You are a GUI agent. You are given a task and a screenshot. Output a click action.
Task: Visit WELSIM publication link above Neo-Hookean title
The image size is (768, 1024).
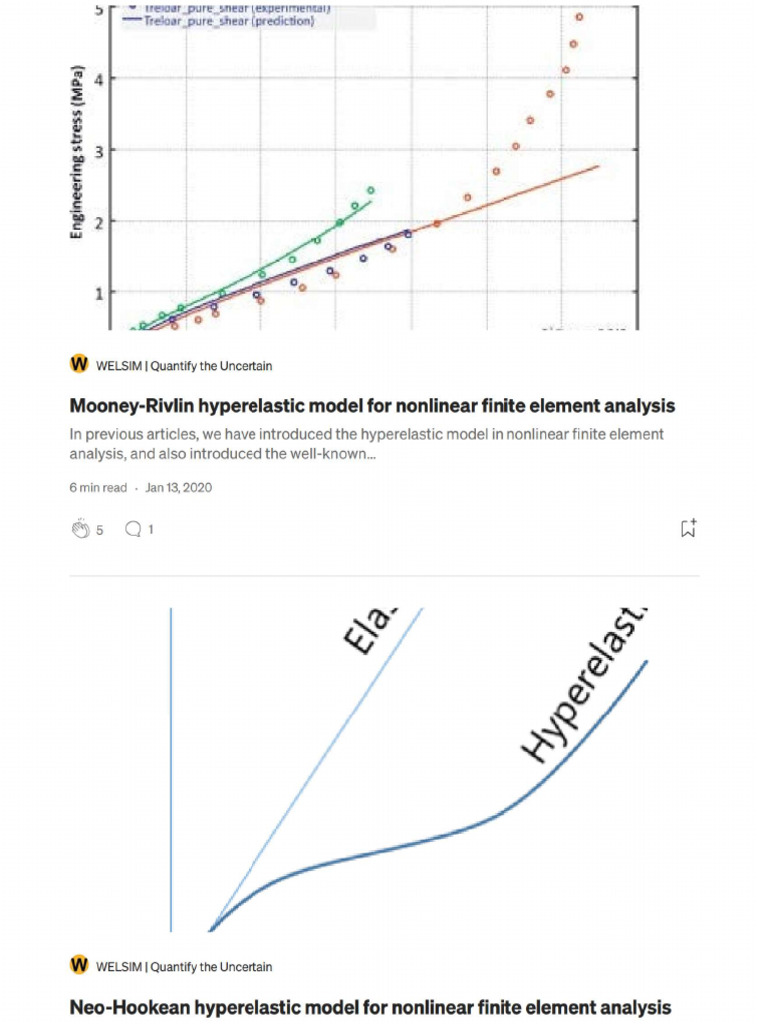pyautogui.click(x=184, y=967)
